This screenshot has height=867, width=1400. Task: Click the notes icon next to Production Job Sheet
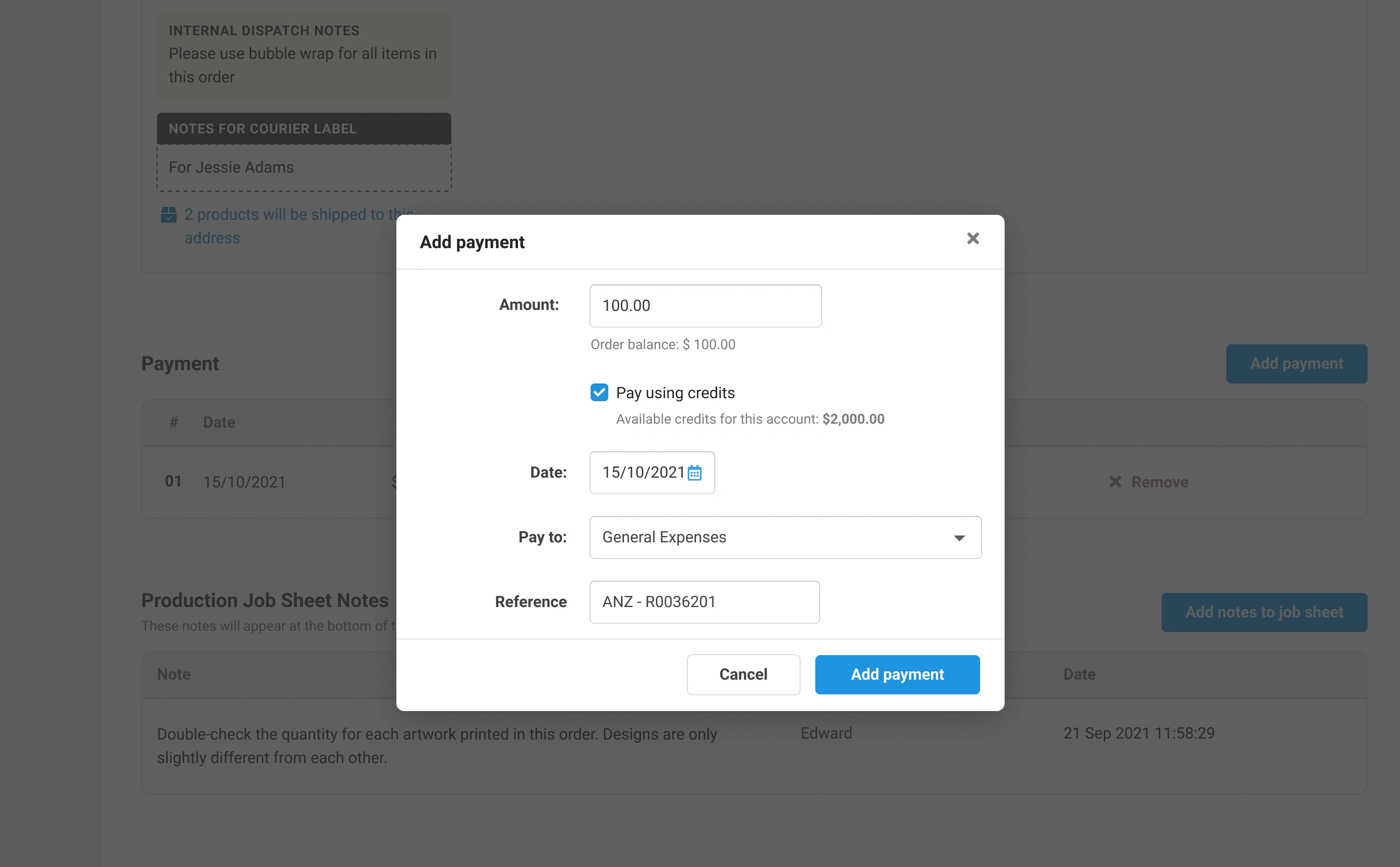click(x=1264, y=612)
